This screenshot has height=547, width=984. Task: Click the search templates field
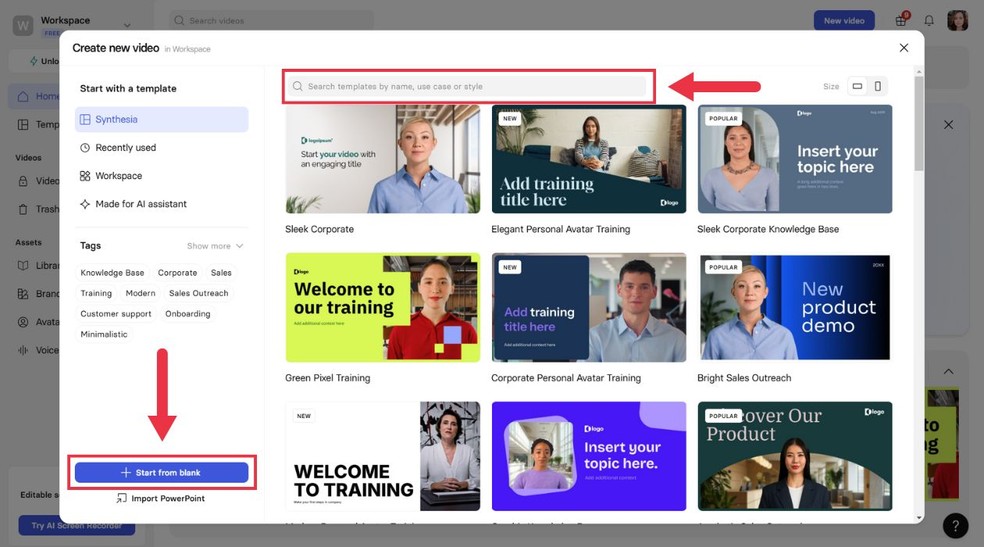(x=468, y=87)
